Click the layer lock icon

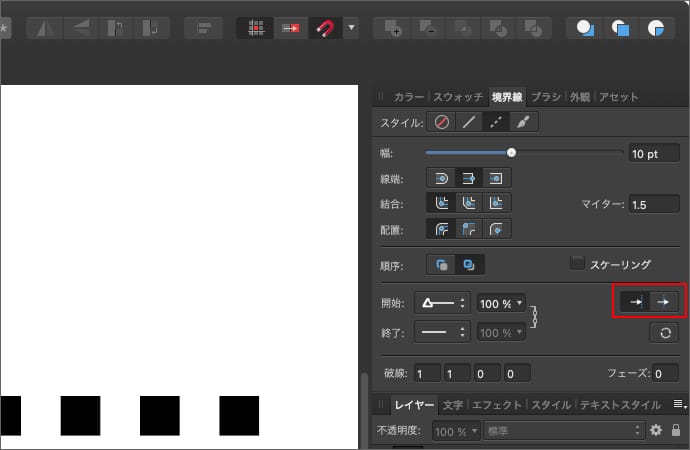tap(676, 430)
